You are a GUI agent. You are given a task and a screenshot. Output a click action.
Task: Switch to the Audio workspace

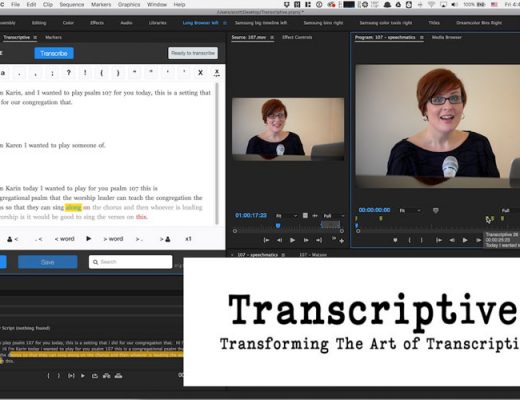pyautogui.click(x=126, y=23)
